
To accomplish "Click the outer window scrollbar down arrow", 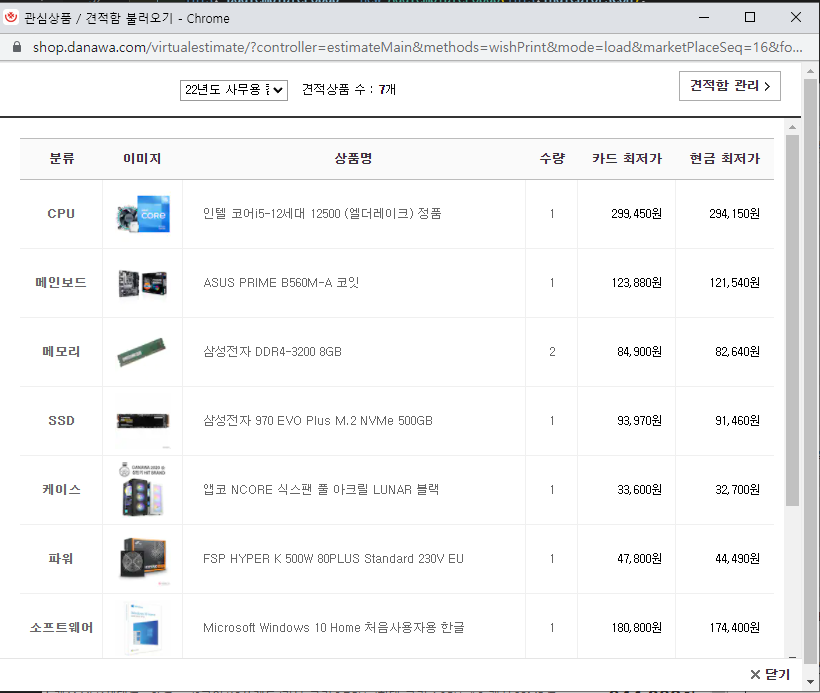I will click(x=811, y=682).
